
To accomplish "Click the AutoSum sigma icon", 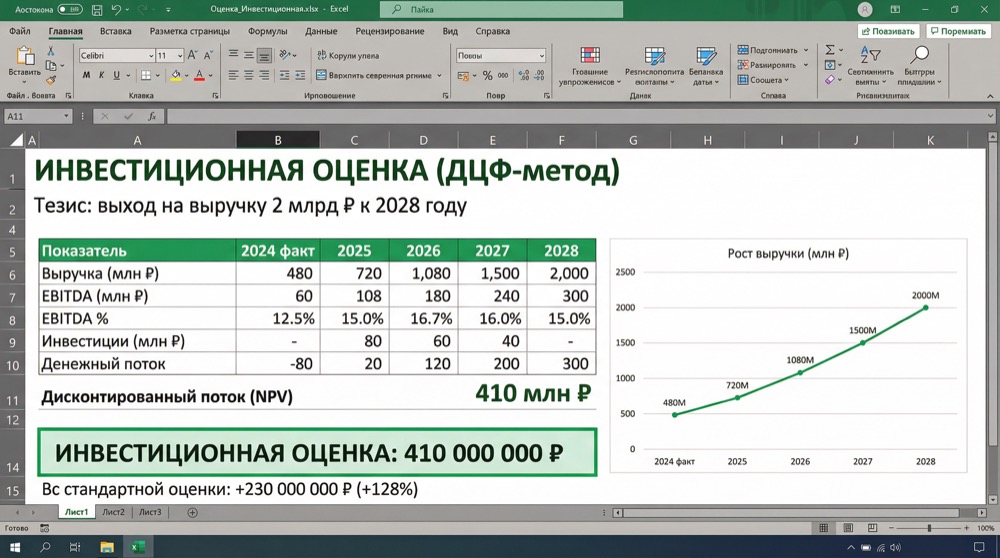I will coord(830,50).
